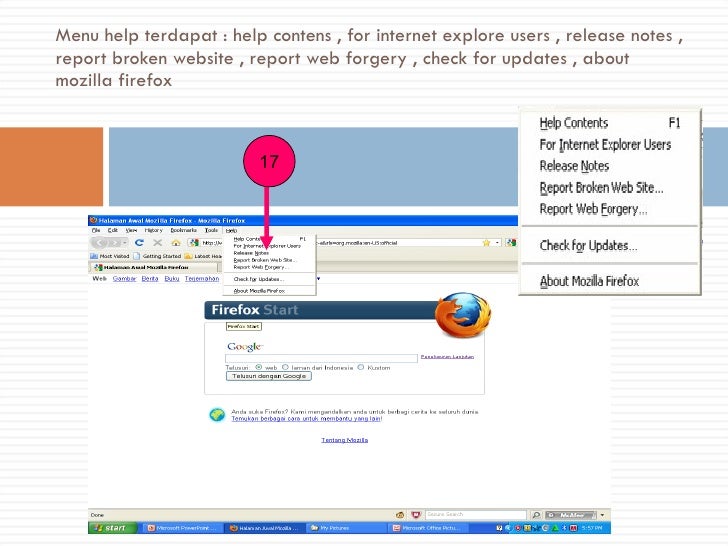Open Temukan berbagai cara untuk membantu link
Screen dimensions: 728x546
(x=306, y=419)
